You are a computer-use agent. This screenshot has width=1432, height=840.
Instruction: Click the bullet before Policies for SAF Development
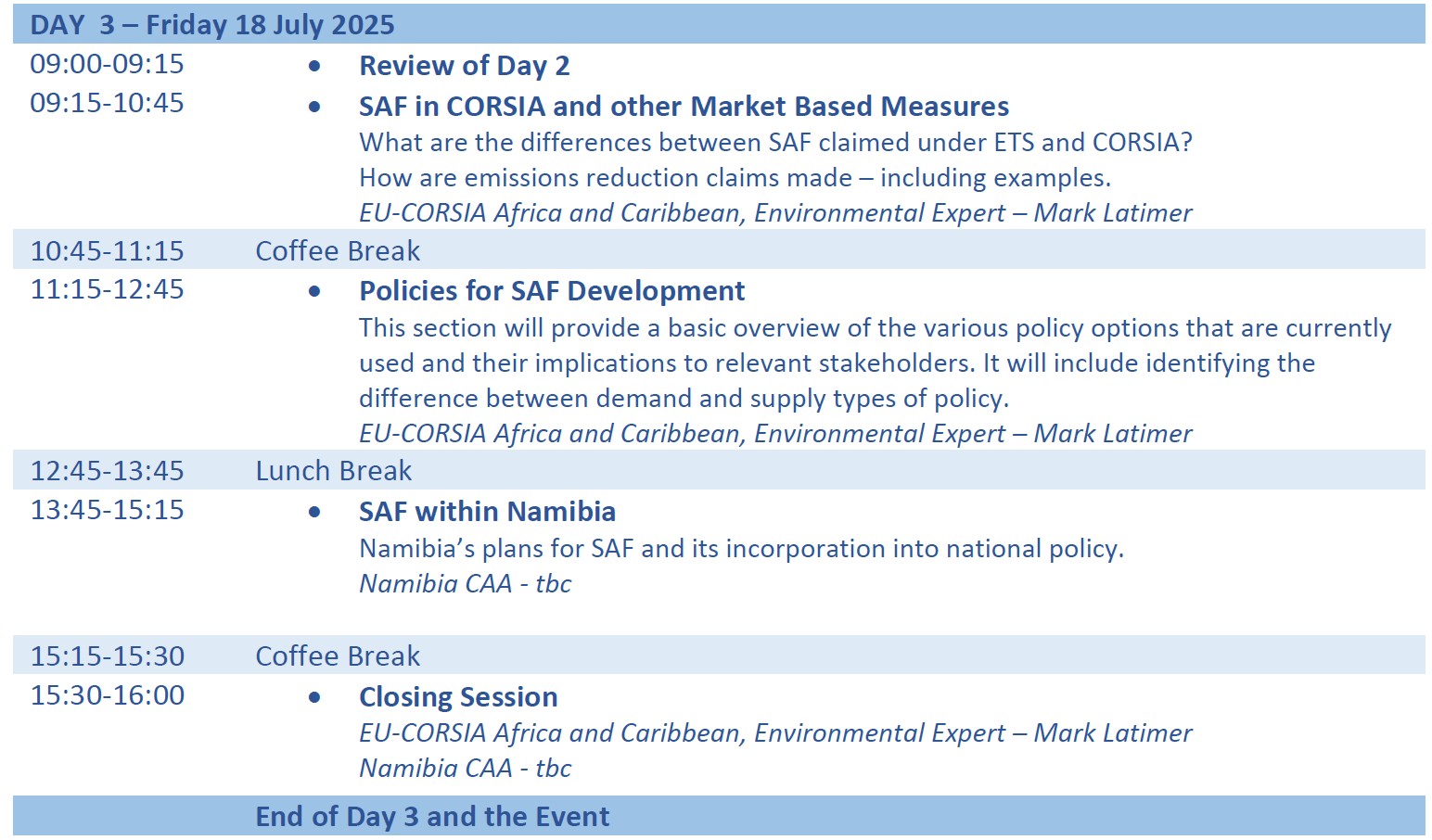[315, 292]
